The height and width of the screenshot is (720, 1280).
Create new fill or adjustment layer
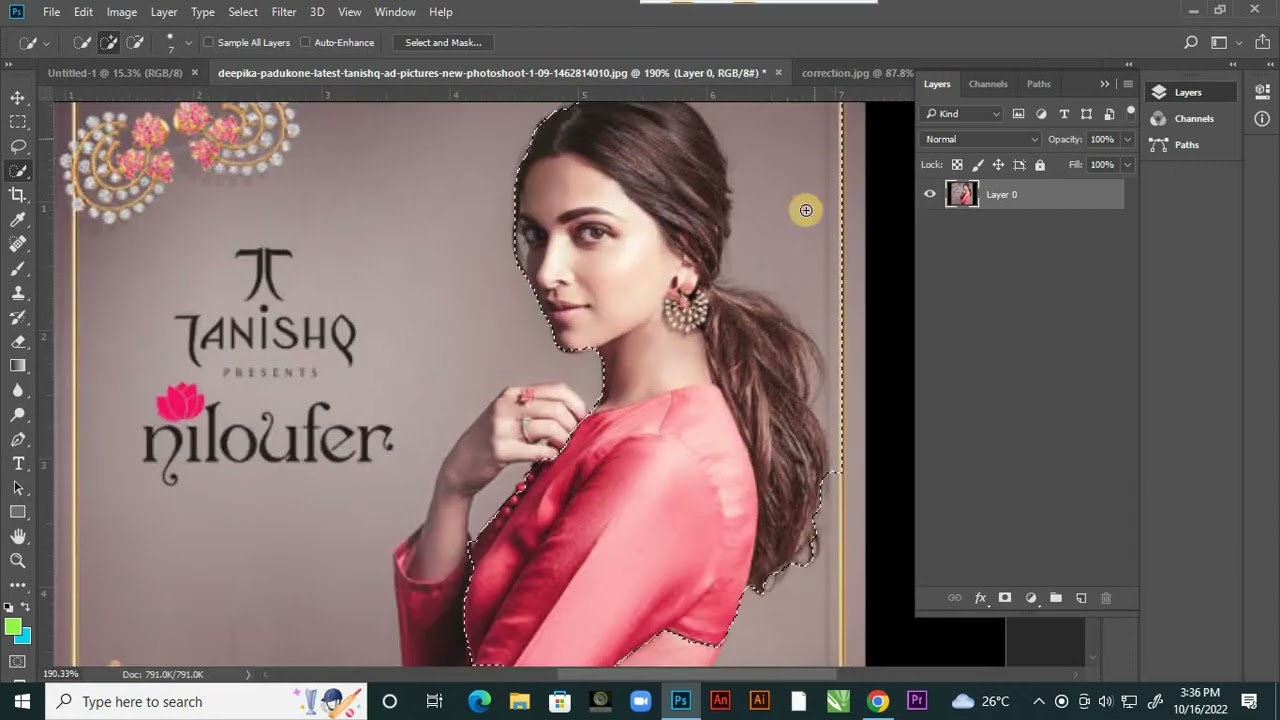[1031, 598]
